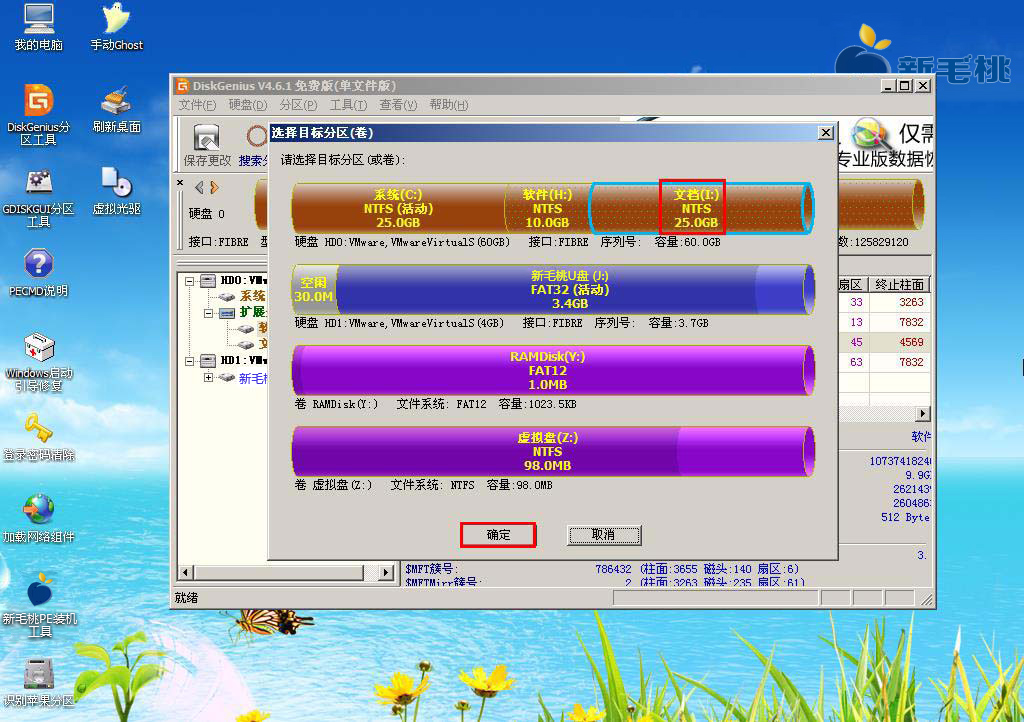This screenshot has width=1024, height=722.
Task: Open the 我的电脑 desktop icon
Action: (x=39, y=27)
